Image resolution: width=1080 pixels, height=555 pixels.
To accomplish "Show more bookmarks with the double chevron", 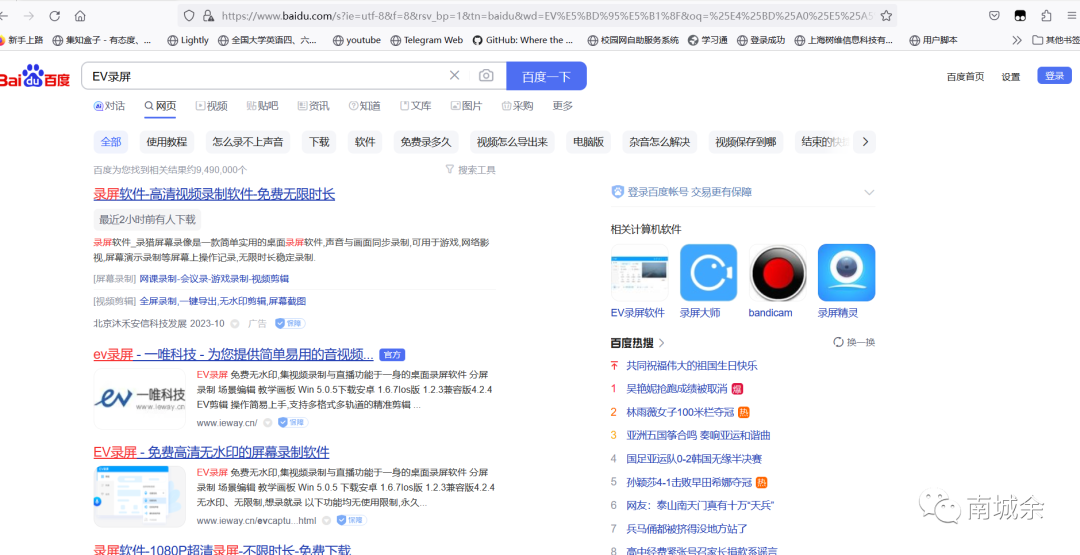I will (1017, 41).
